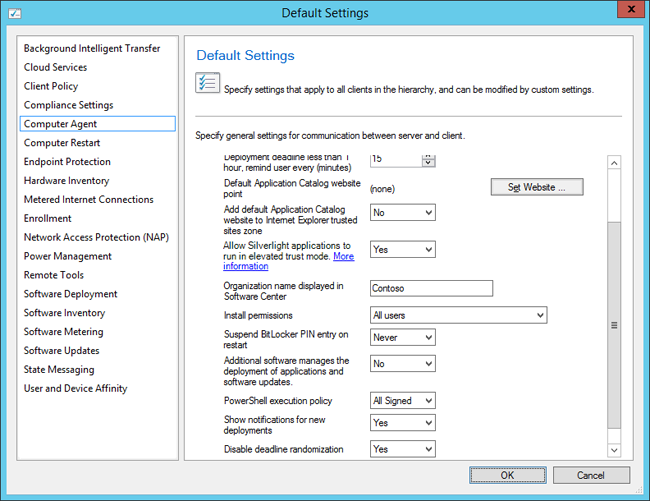Image resolution: width=650 pixels, height=501 pixels.
Task: Select Software Center in the left list
Action: (70, 294)
